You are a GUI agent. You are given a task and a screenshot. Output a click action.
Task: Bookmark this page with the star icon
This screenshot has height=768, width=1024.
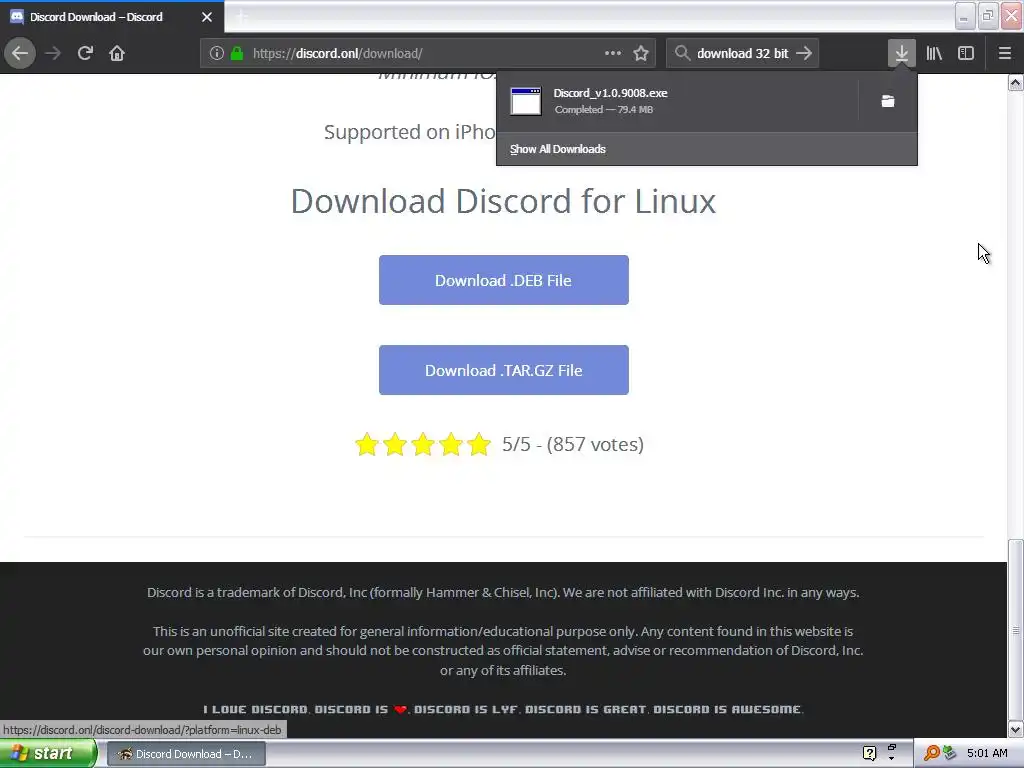tap(641, 53)
